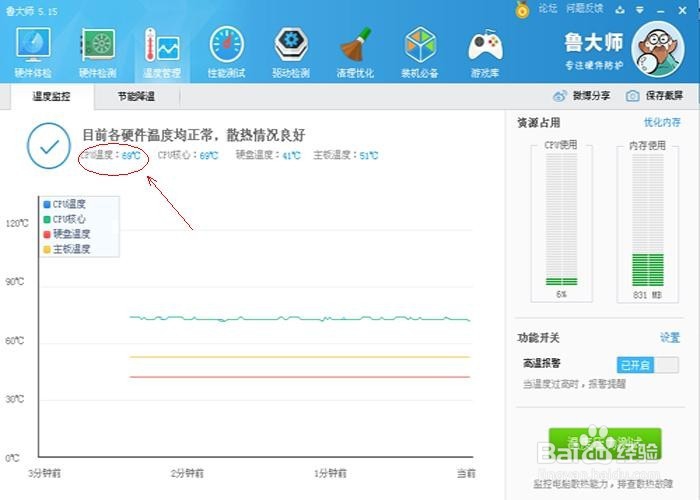Screen dimensions: 700x500
Task: Click the 内存使用 memory usage bar meter
Action: pos(648,222)
